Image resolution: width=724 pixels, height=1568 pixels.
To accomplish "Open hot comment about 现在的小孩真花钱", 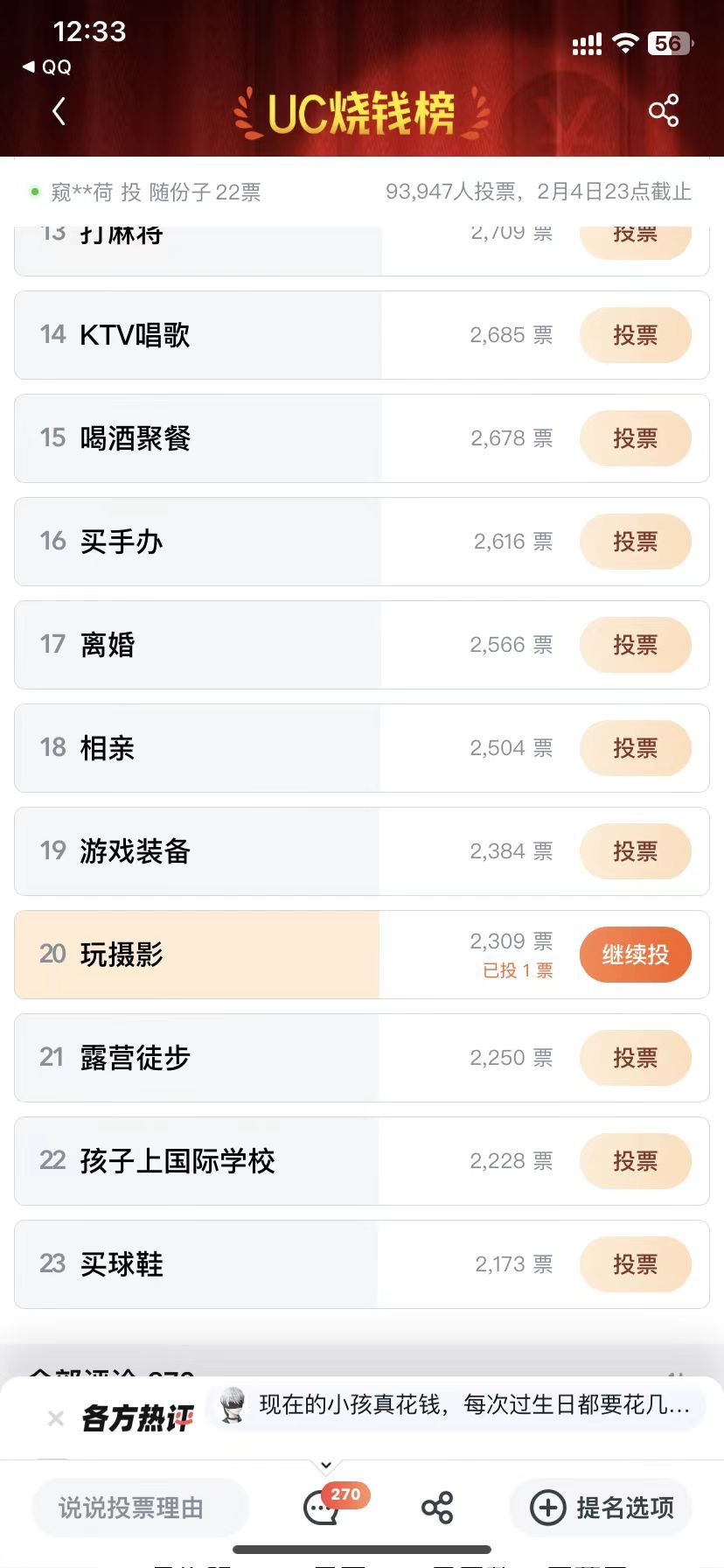I will pyautogui.click(x=456, y=1406).
